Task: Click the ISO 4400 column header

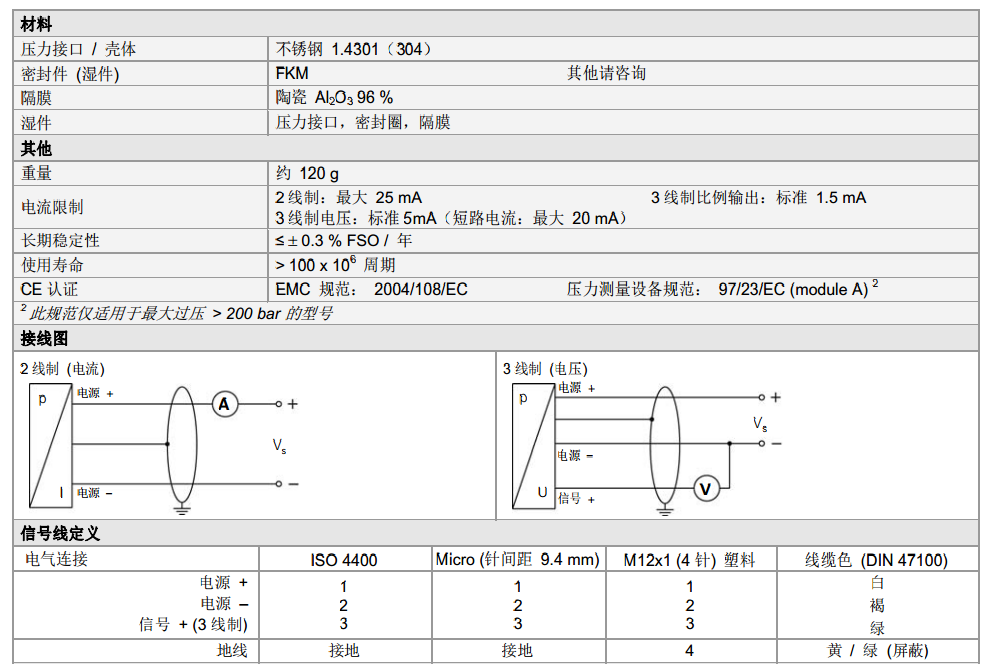Action: pyautogui.click(x=344, y=560)
